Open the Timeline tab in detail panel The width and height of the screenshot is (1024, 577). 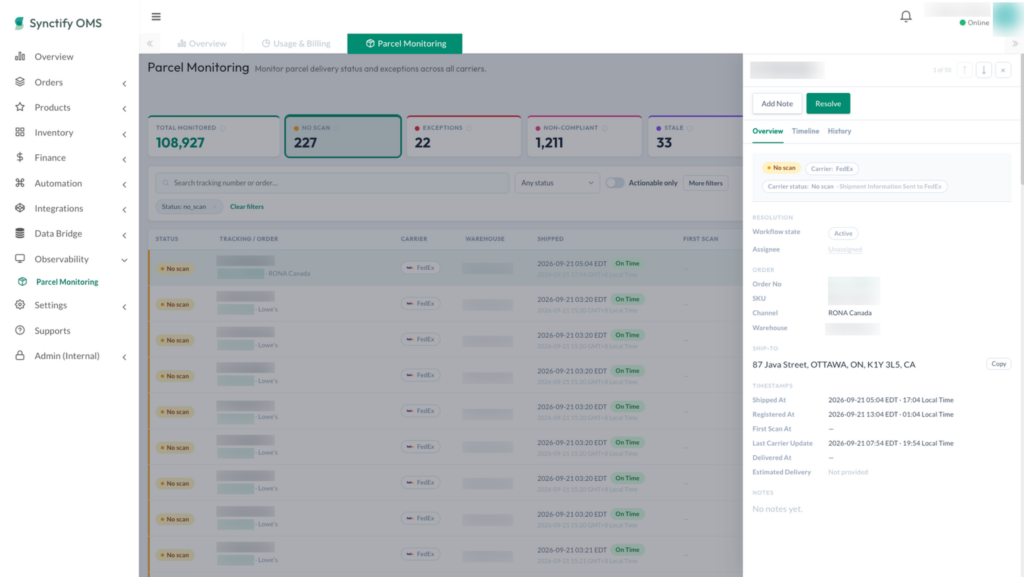click(805, 131)
